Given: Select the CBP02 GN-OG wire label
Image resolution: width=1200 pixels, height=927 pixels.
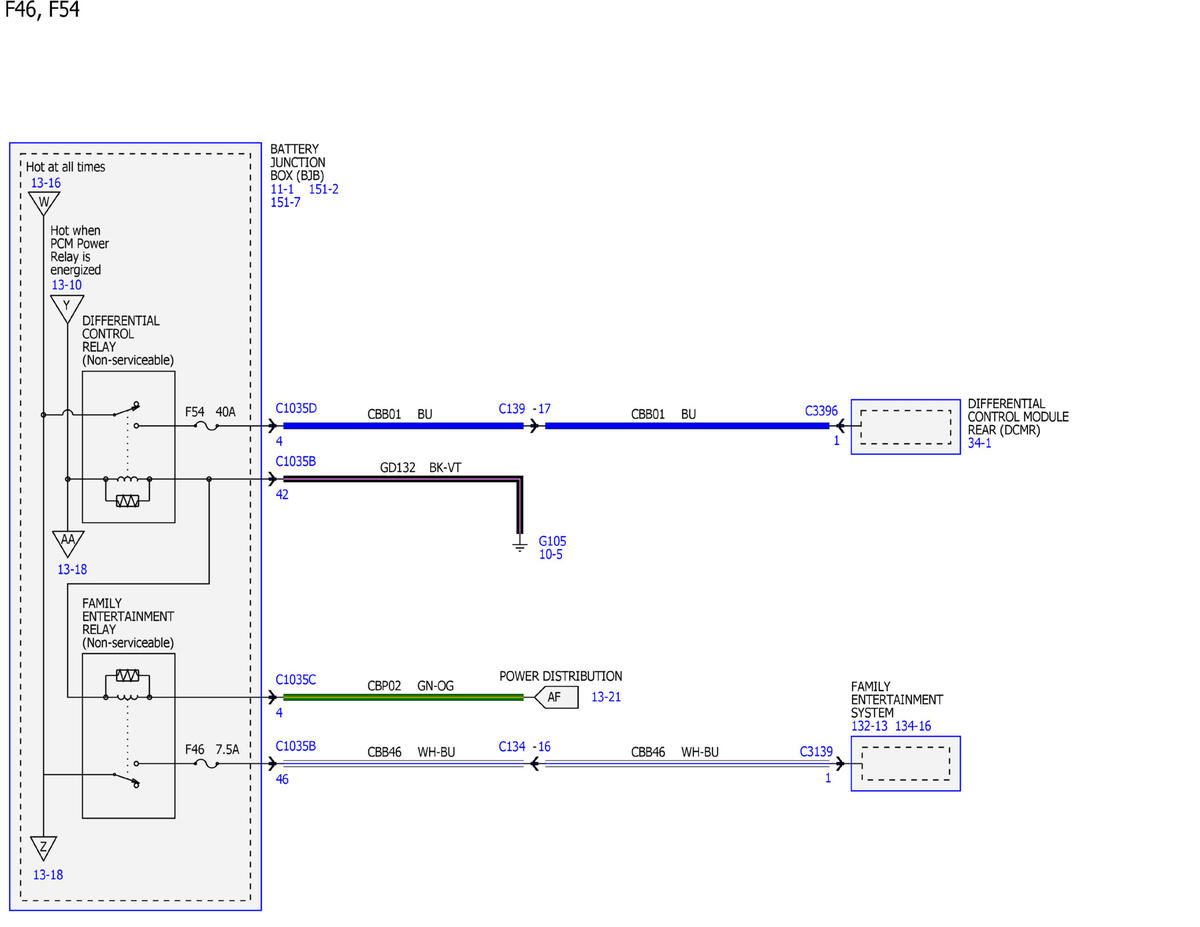Looking at the screenshot, I should 413,686.
